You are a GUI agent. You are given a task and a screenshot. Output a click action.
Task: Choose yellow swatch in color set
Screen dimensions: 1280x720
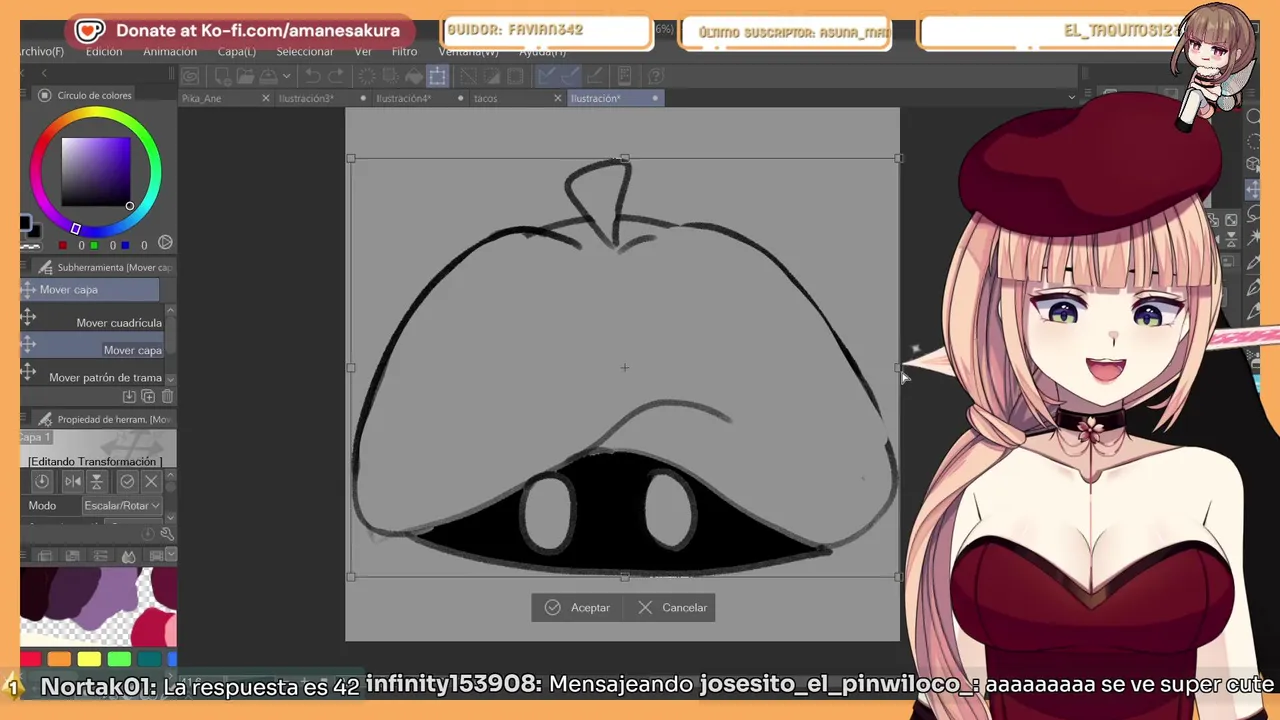click(x=89, y=658)
